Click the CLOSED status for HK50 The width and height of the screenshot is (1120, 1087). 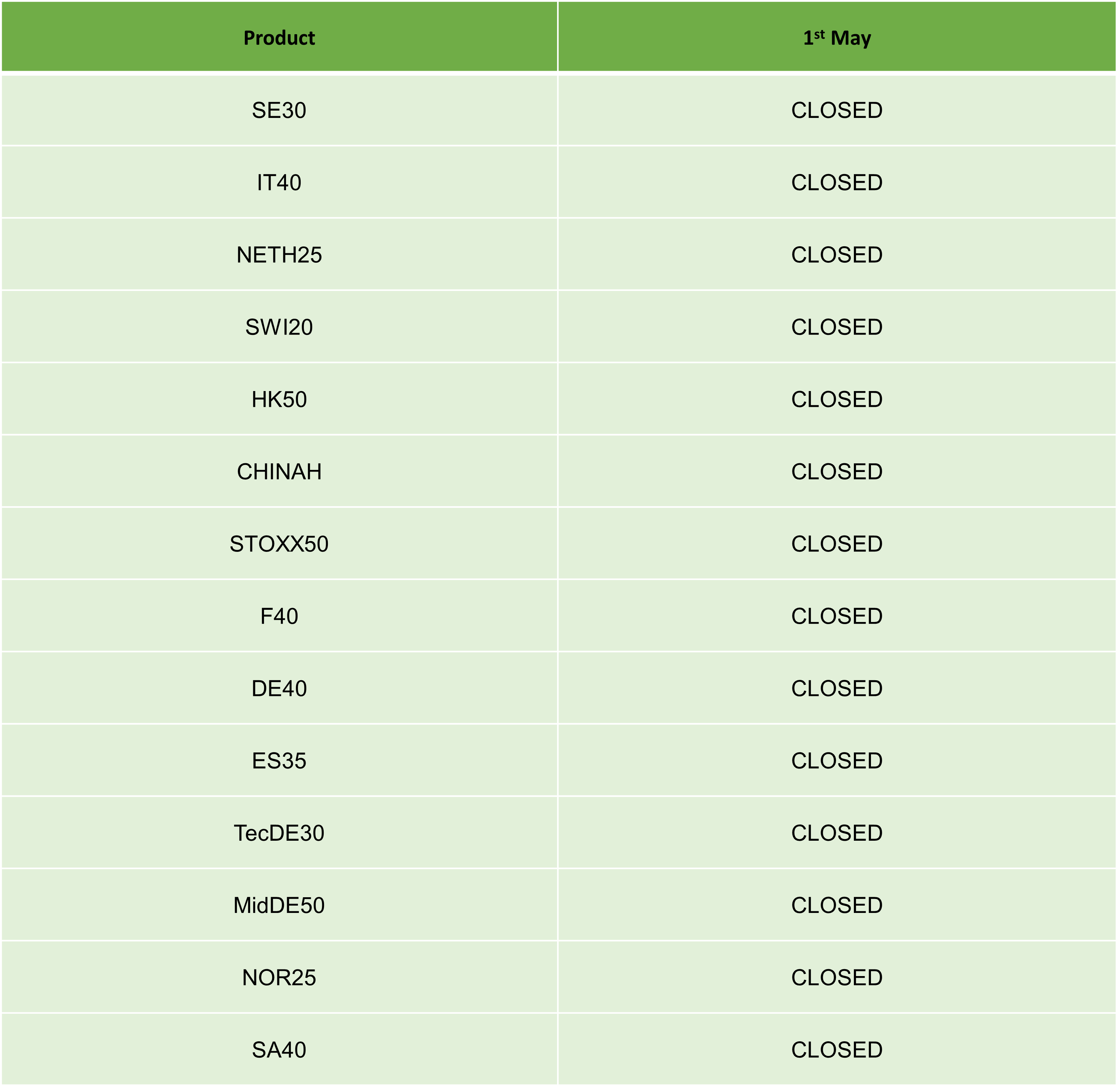tap(836, 399)
